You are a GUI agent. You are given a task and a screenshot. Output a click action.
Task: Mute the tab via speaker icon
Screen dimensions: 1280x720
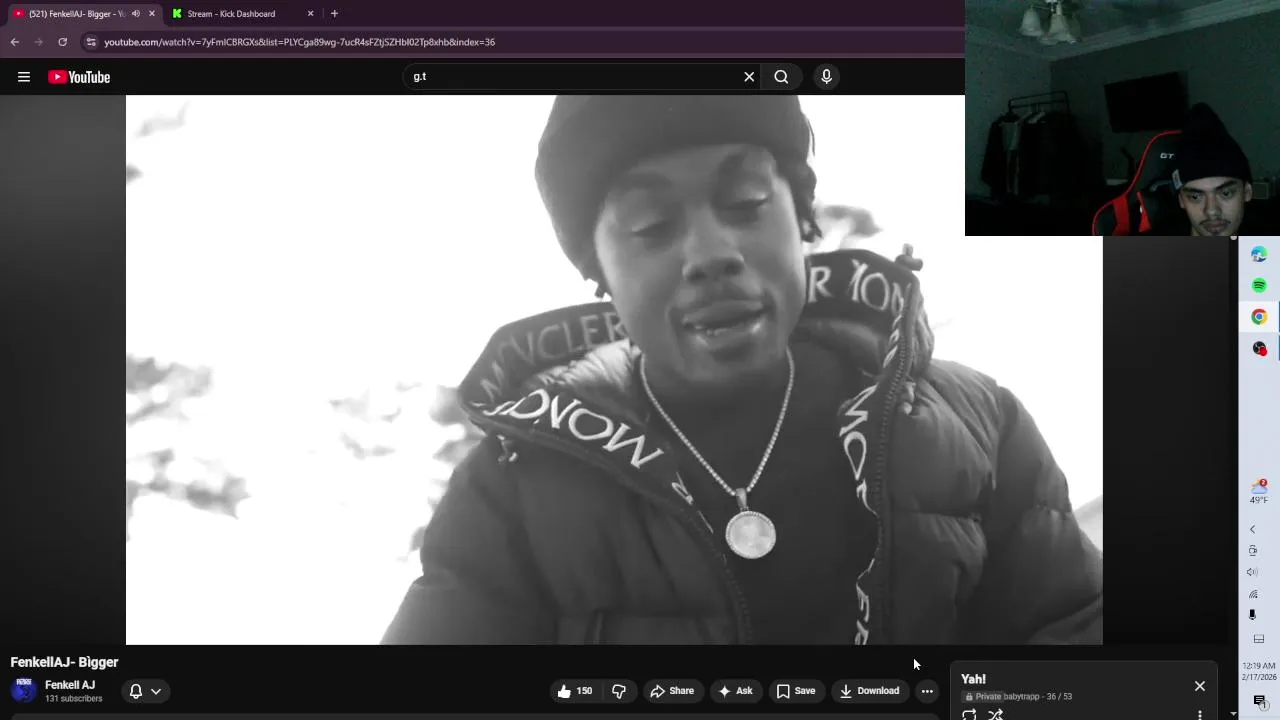coord(135,14)
